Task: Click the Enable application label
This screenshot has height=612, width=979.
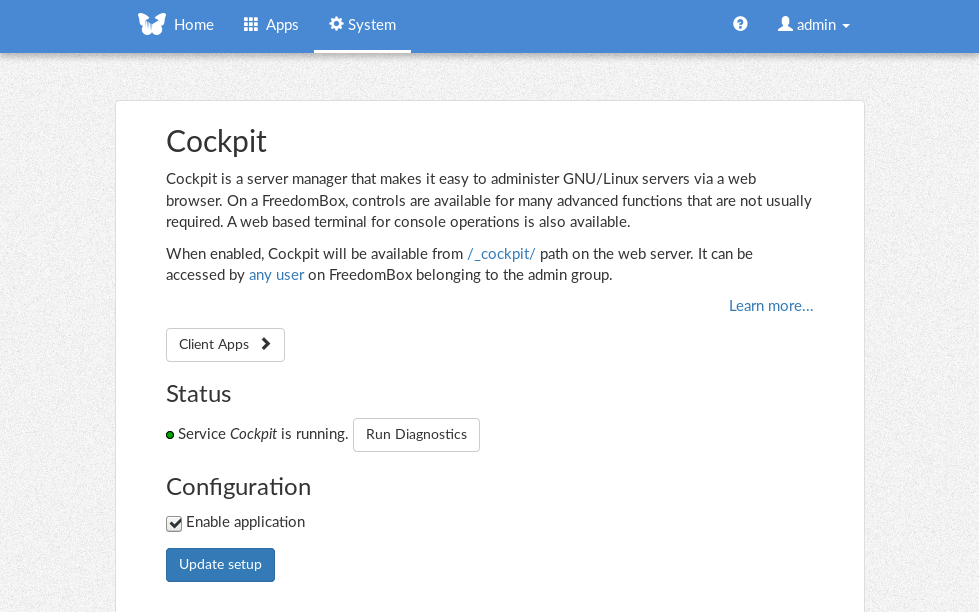Action: point(245,522)
